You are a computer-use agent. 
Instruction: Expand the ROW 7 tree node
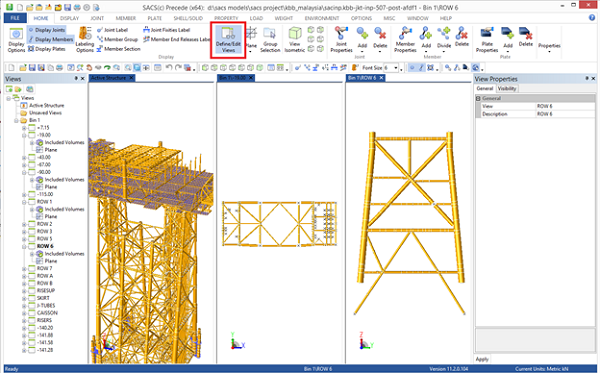(24, 269)
